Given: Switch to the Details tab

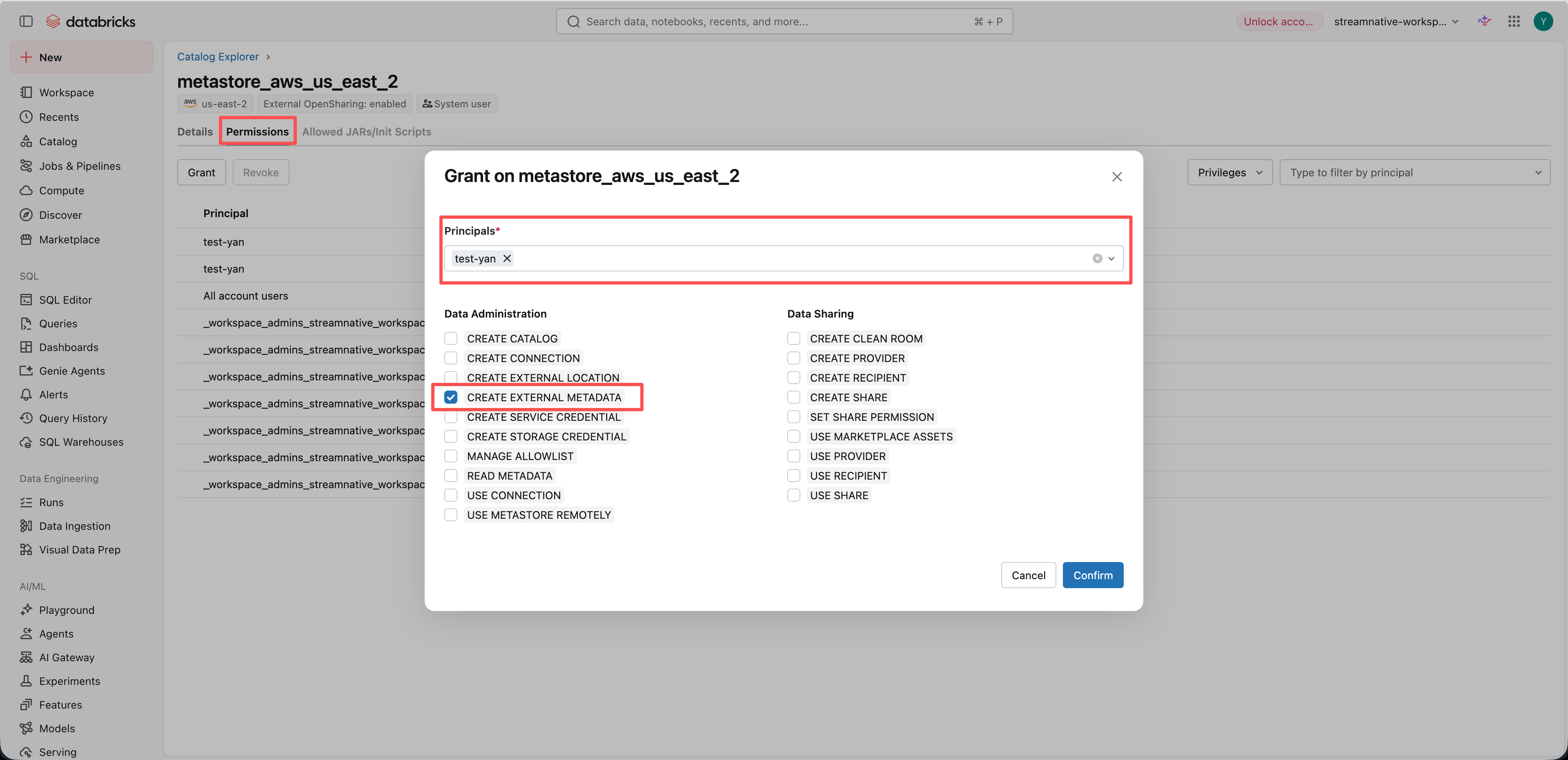Looking at the screenshot, I should pos(195,131).
